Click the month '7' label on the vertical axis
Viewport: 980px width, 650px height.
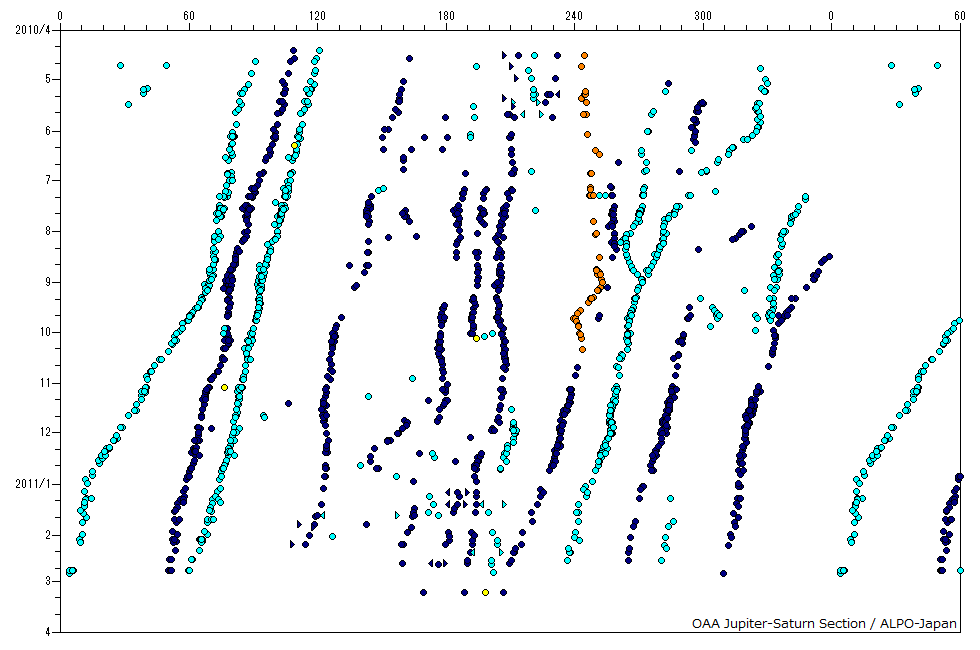pos(48,181)
